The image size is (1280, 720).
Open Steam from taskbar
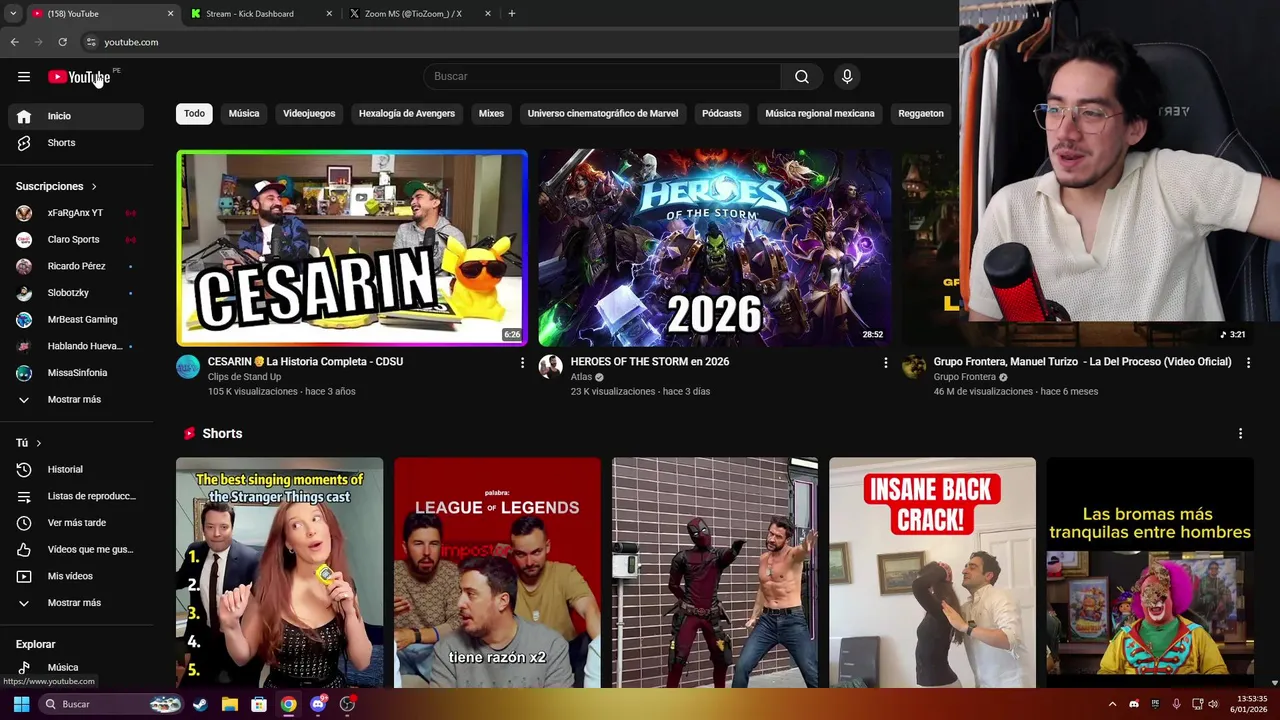(200, 704)
